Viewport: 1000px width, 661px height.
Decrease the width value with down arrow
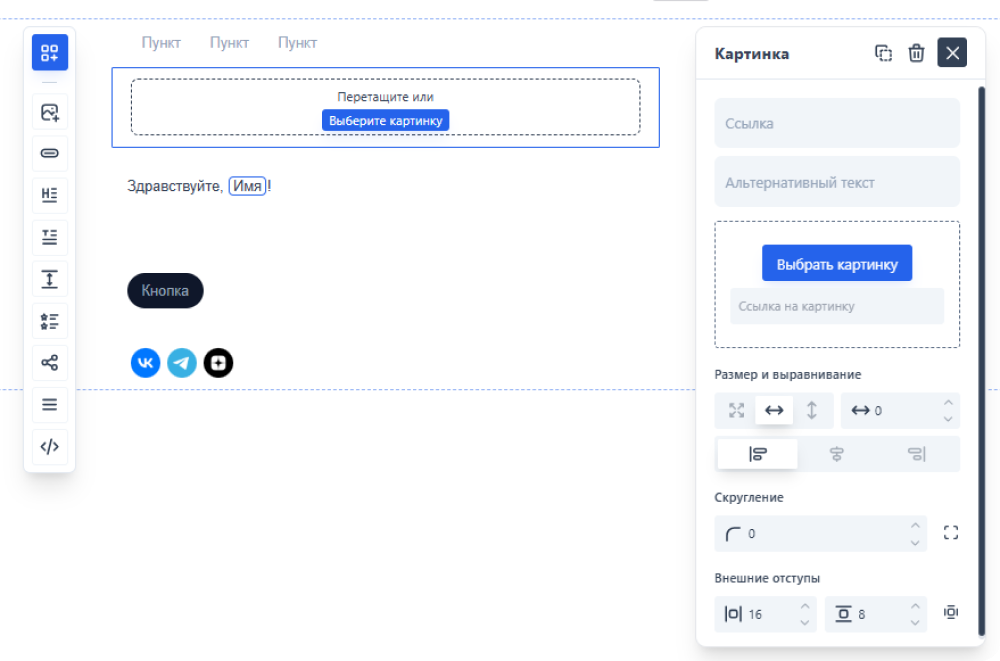coord(948,419)
